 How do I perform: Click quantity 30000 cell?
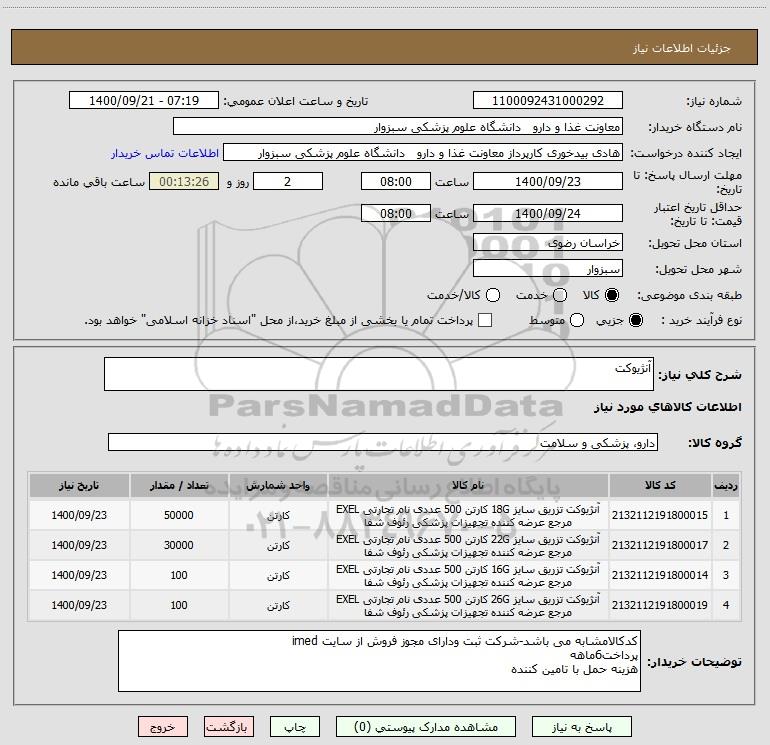tap(179, 545)
